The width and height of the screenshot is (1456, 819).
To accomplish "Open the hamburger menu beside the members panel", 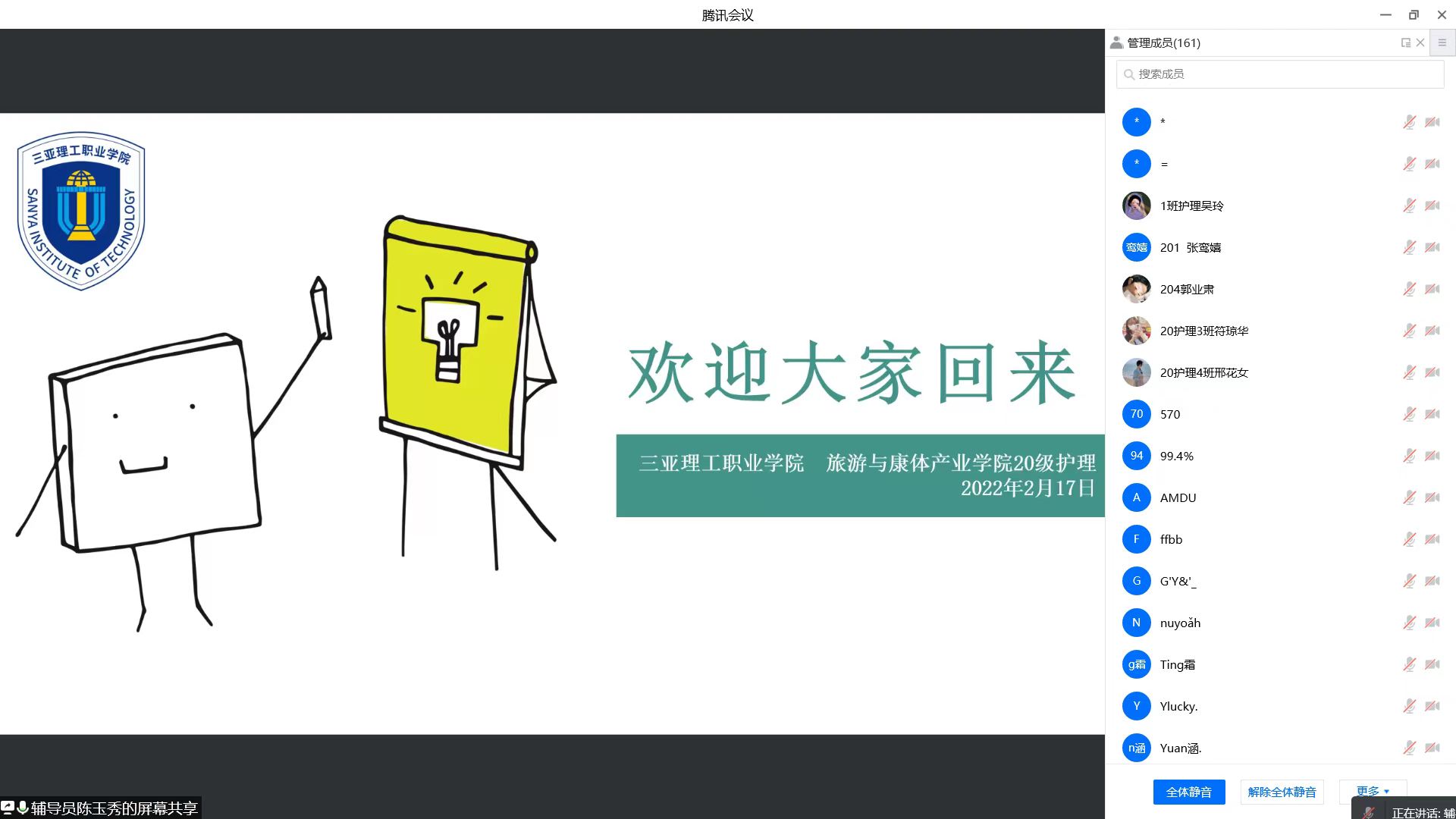I will 1442,43.
